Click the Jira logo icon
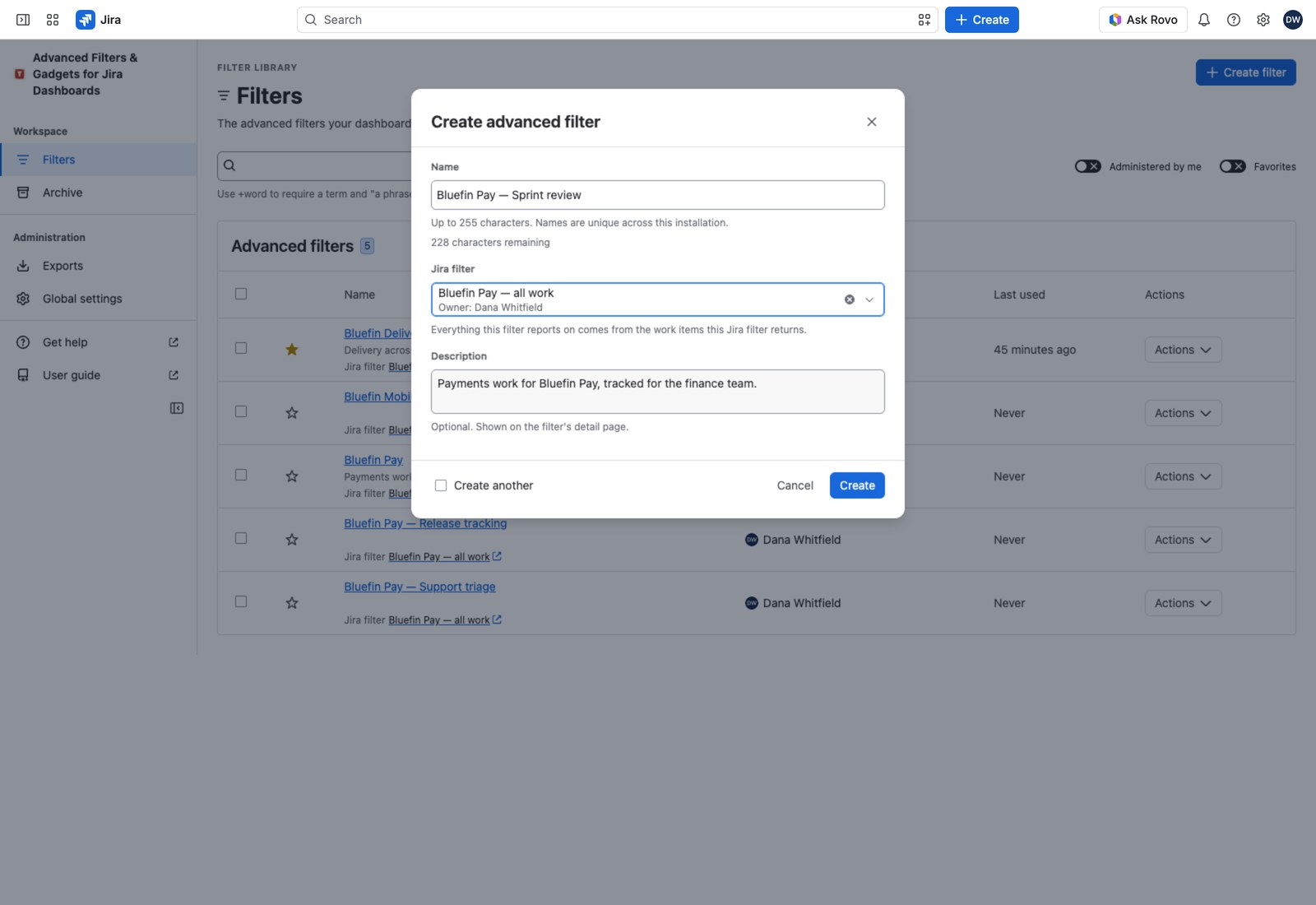 click(x=86, y=20)
